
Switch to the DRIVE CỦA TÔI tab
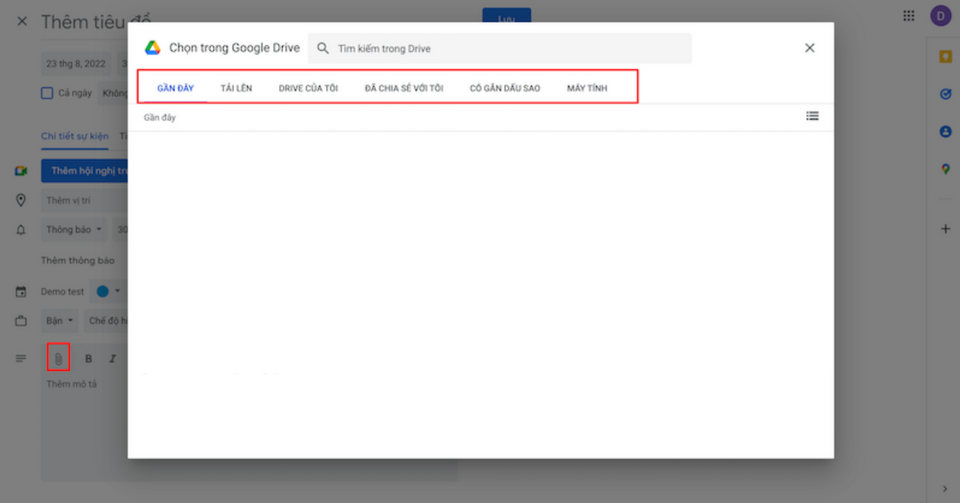tap(308, 88)
